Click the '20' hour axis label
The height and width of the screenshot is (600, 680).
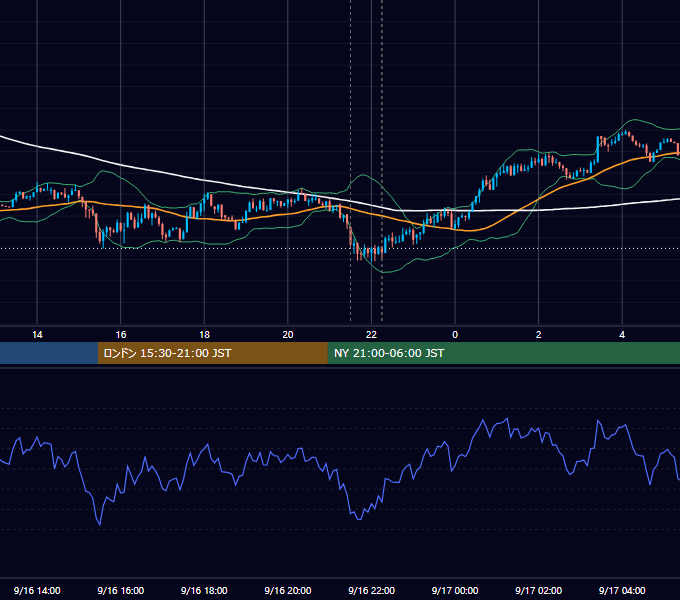click(288, 335)
